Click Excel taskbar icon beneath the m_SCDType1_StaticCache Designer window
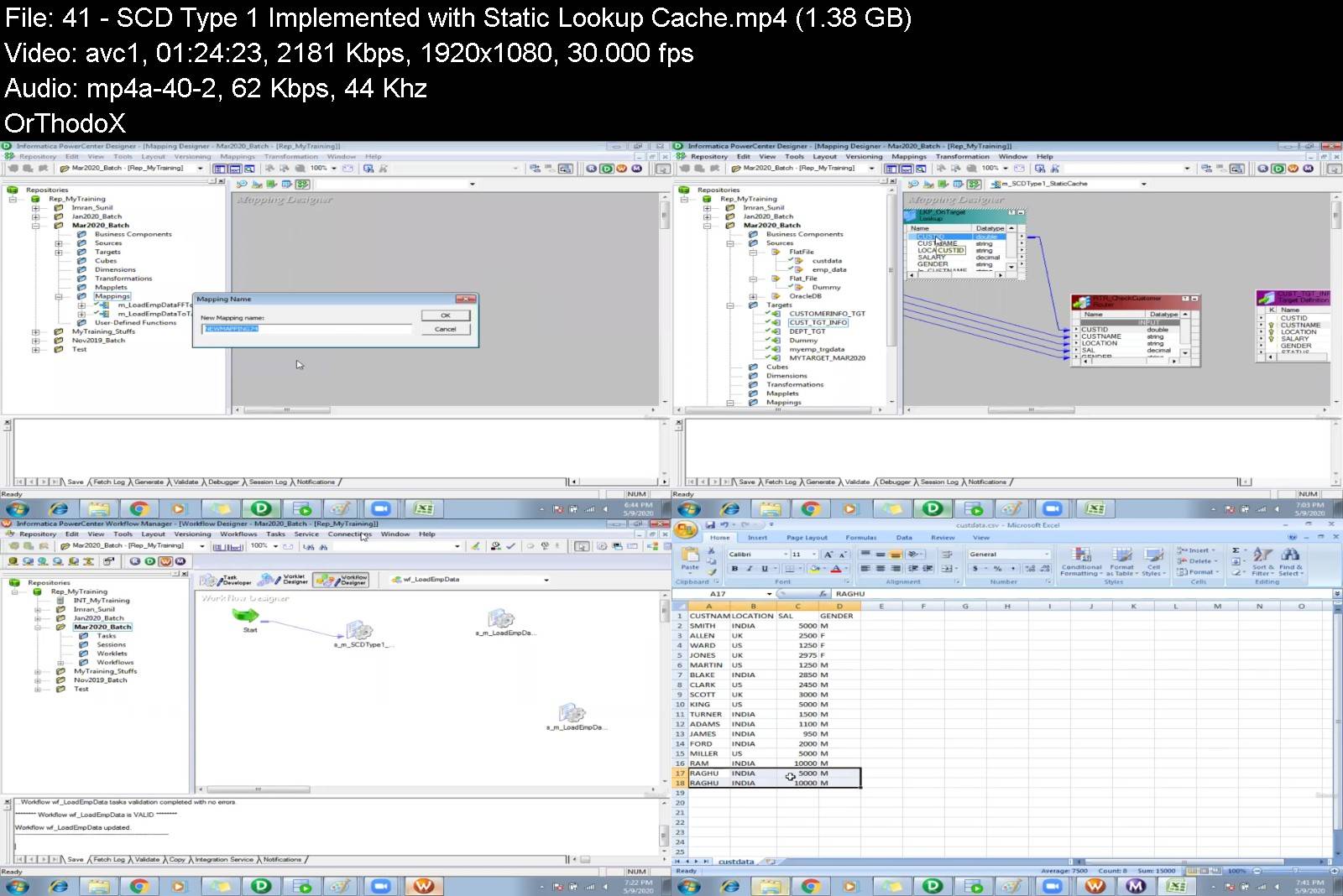1343x896 pixels. [1095, 508]
